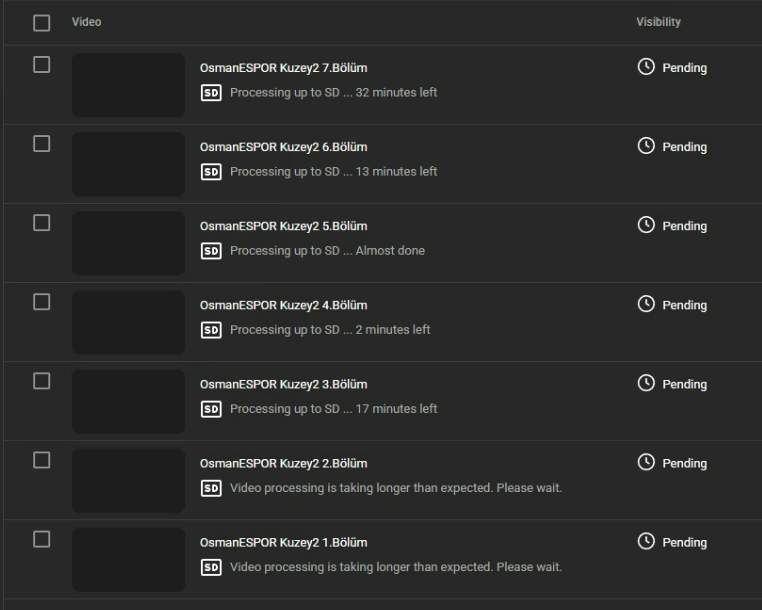Click 1.Bölüm 'taking longer than expected' message
762x610 pixels.
tap(396, 567)
